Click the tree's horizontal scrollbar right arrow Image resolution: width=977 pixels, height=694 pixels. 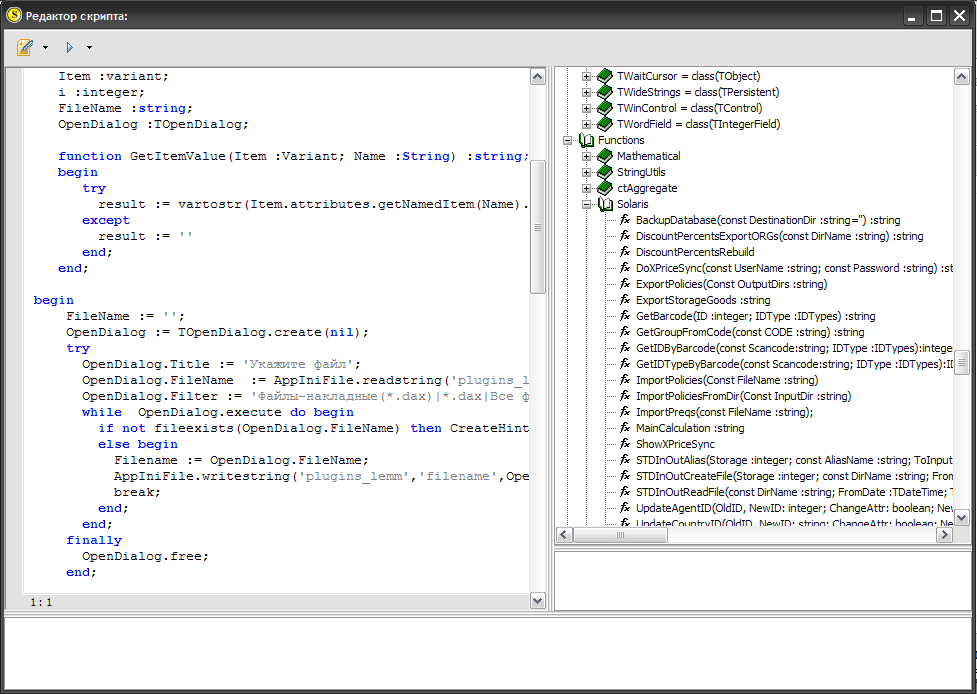point(945,535)
